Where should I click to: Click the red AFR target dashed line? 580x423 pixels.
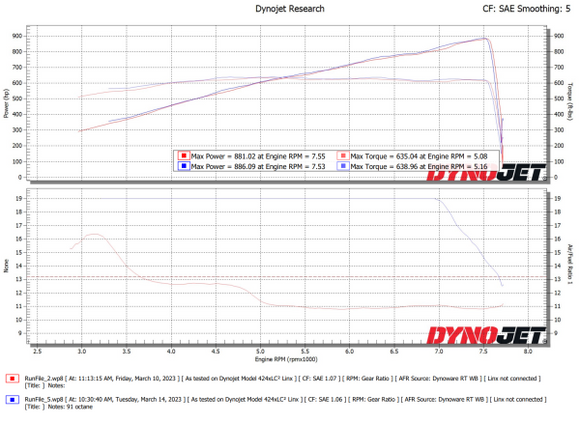[288, 277]
